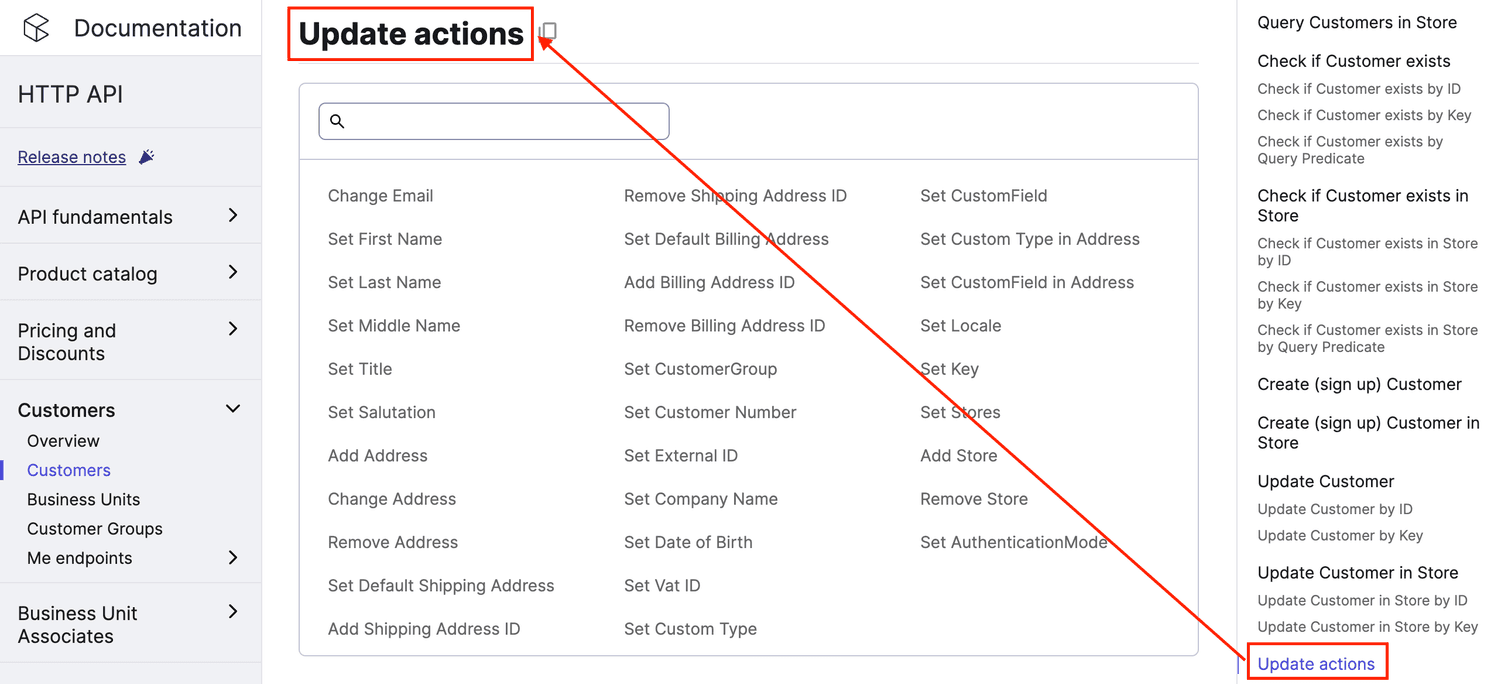Click the magnifier icon in the search box
Viewport: 1508px width, 684px height.
coord(338,120)
